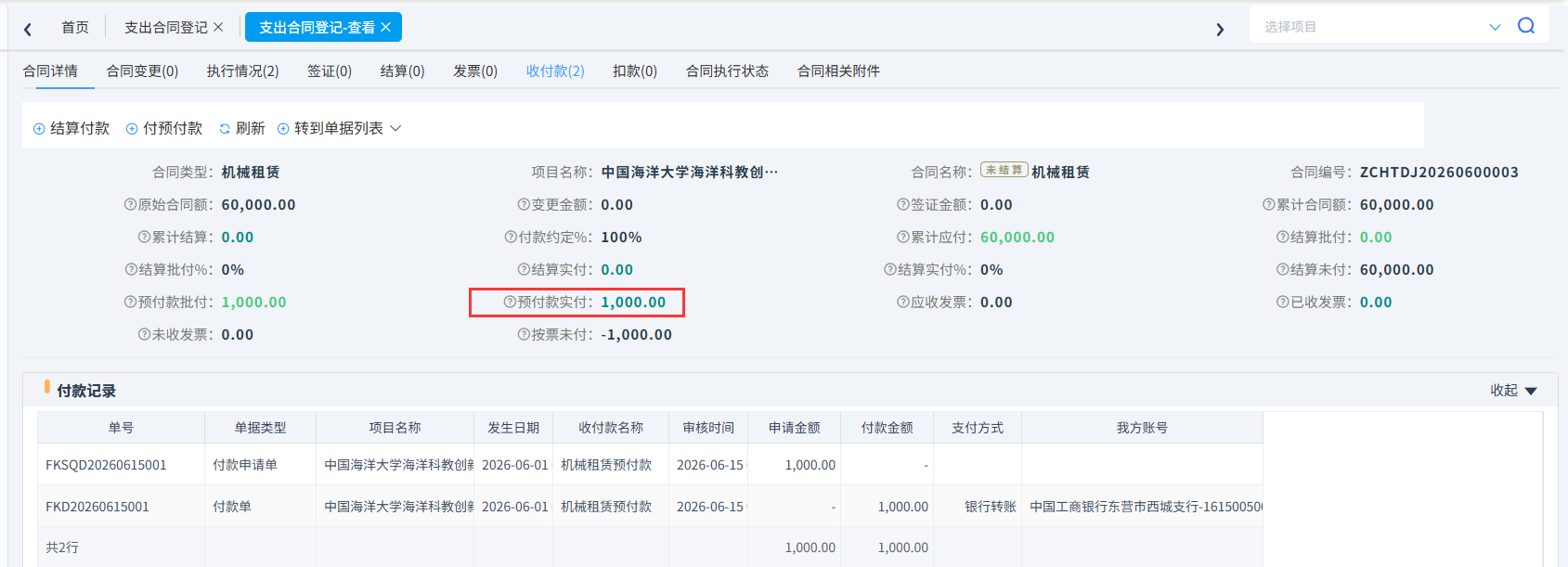Collapse the 付款记录 section with 收起
The width and height of the screenshot is (1568, 567).
pos(1513,391)
